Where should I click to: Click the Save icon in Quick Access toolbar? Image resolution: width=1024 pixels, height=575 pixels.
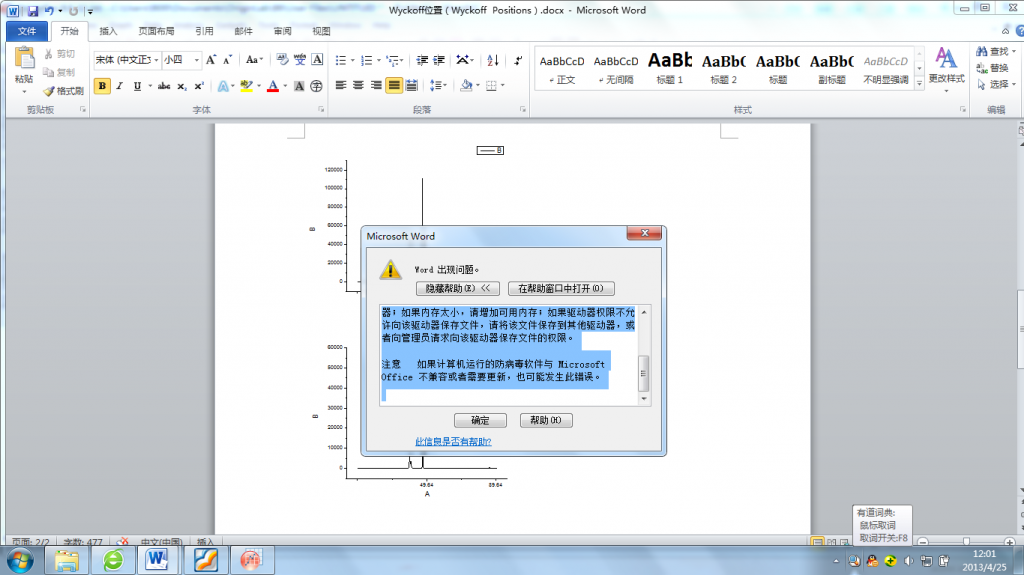32,10
